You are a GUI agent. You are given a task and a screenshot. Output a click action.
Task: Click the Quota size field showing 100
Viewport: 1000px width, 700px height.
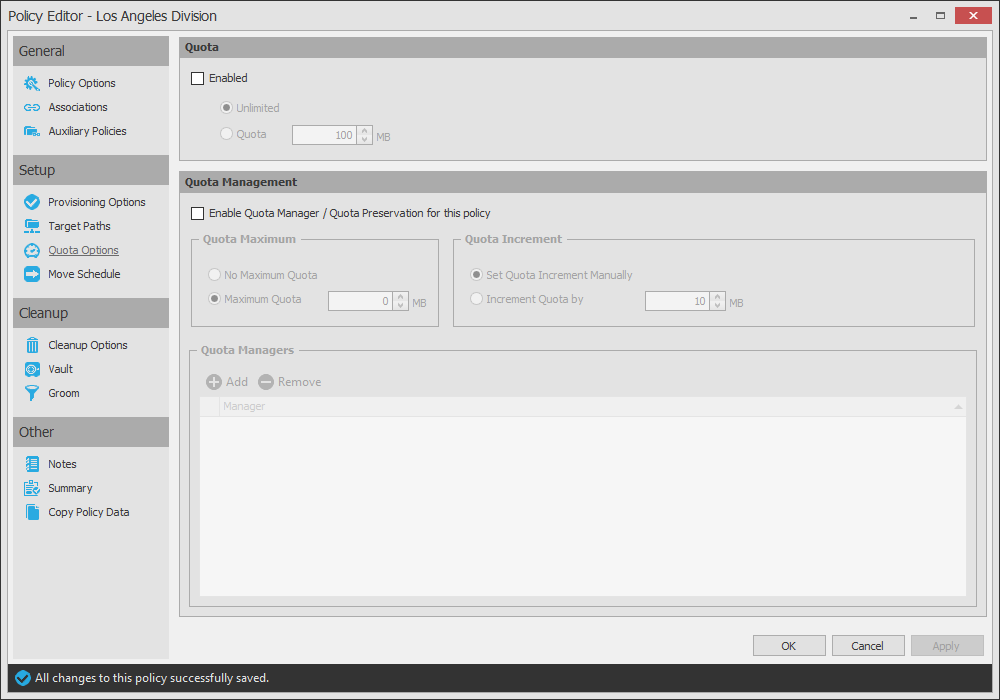click(325, 135)
